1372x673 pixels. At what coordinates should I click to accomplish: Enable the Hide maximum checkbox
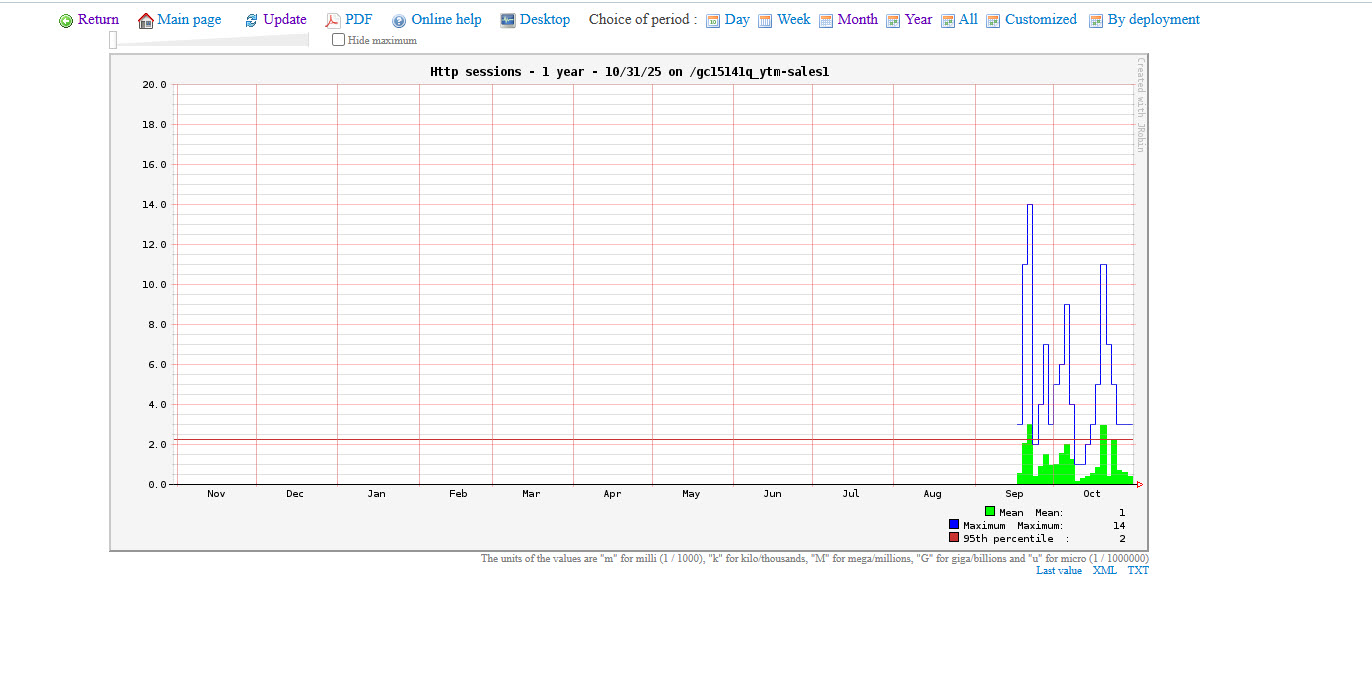coord(339,40)
